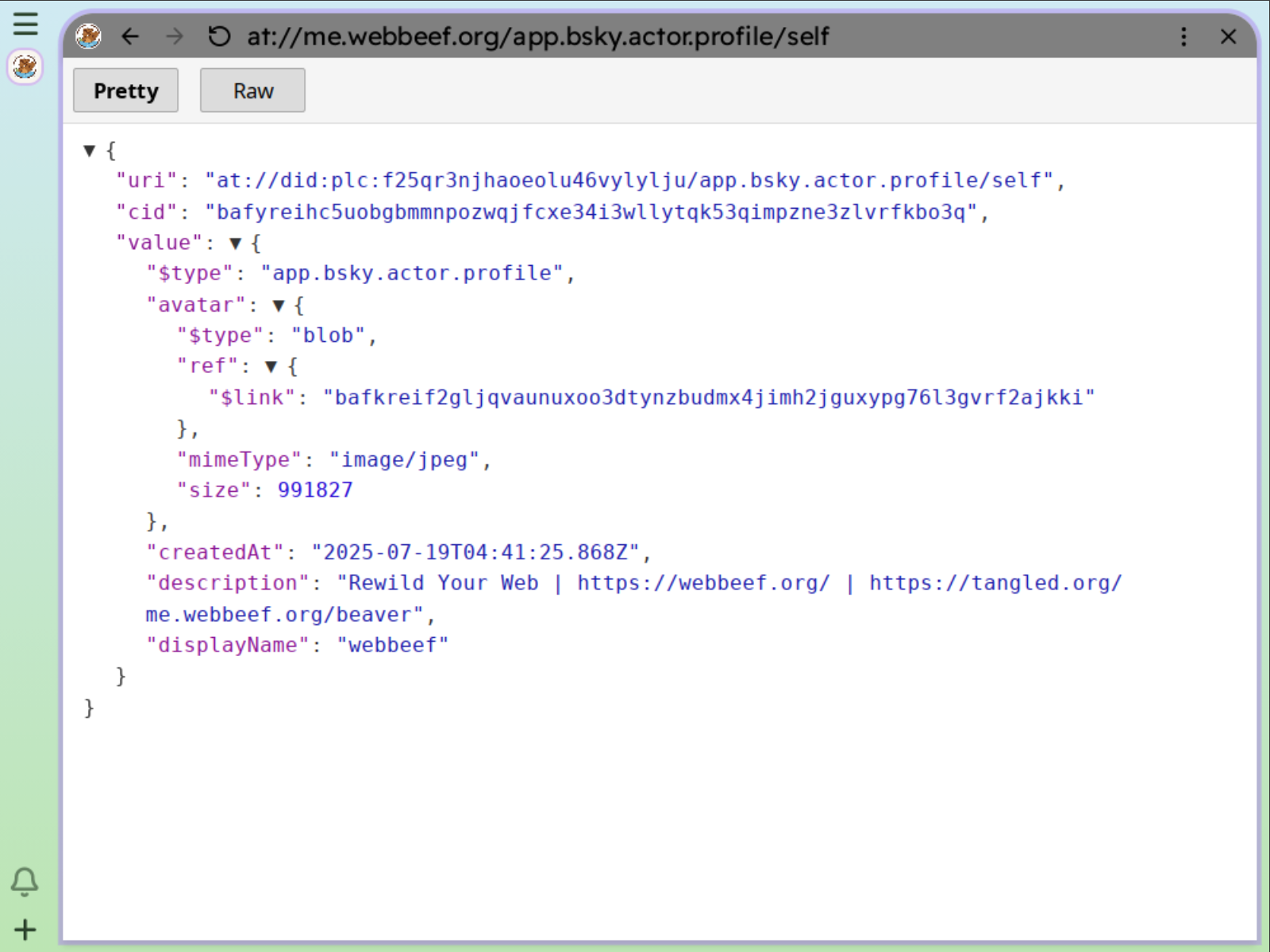Click the beaver site icon in the address bar
This screenshot has height=952, width=1270.
pos(88,36)
